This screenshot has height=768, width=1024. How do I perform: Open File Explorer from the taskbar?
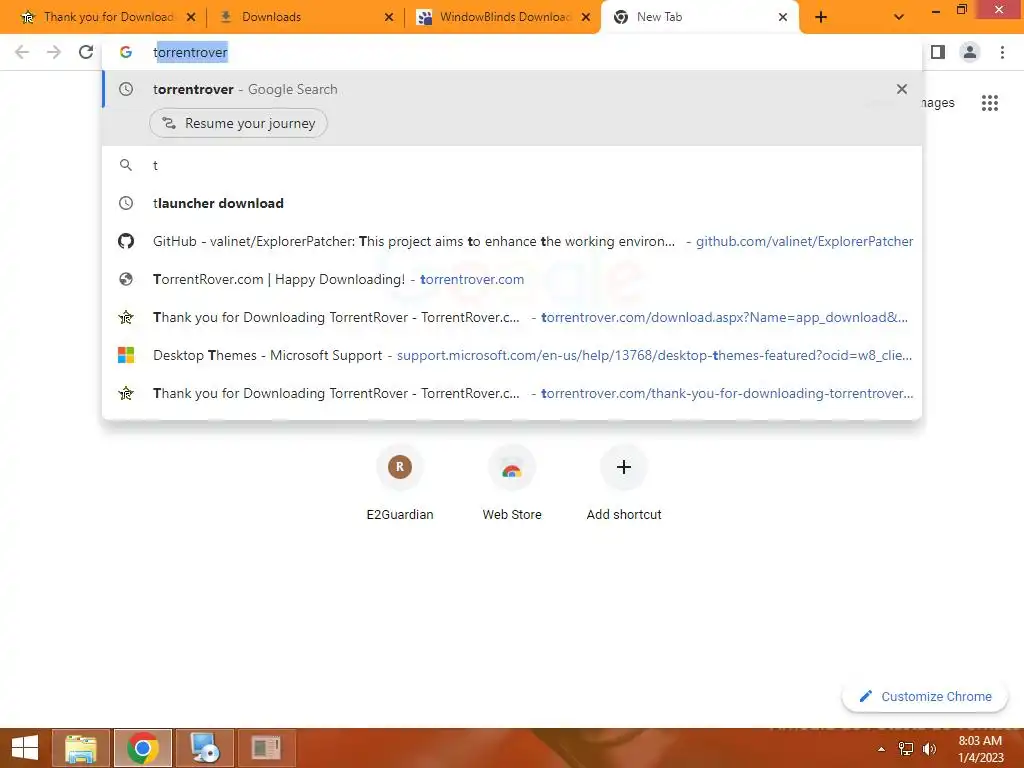(x=81, y=748)
